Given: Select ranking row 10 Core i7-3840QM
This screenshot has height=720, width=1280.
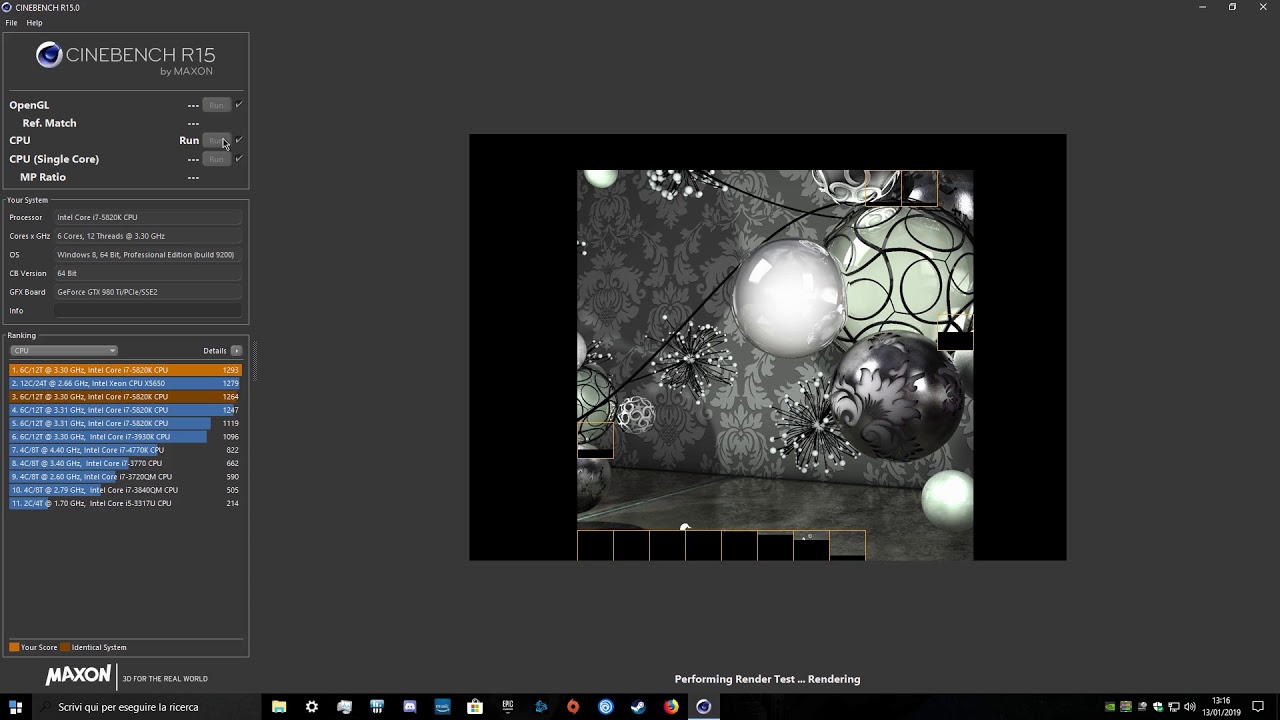Looking at the screenshot, I should click(125, 490).
